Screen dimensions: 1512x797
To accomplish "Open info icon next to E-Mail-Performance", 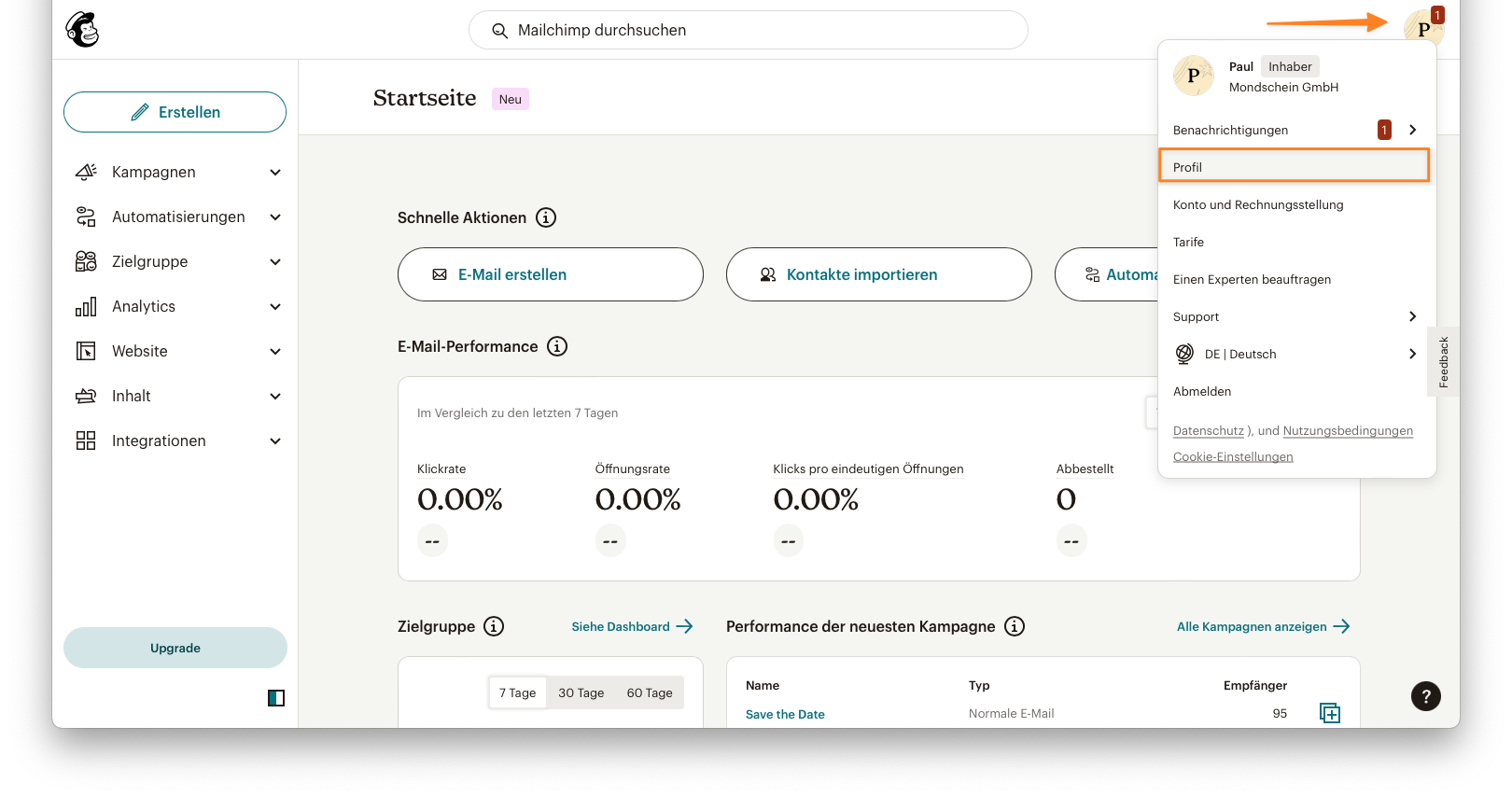I will pyautogui.click(x=557, y=346).
